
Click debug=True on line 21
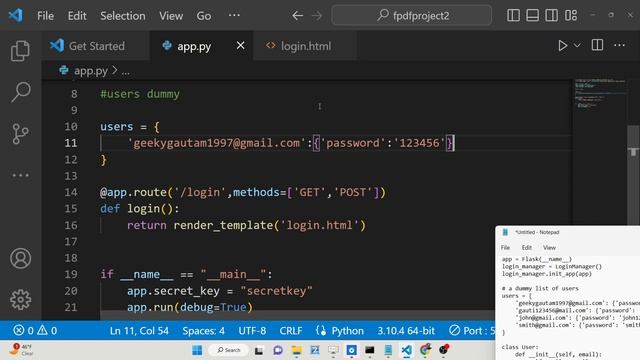(x=213, y=307)
